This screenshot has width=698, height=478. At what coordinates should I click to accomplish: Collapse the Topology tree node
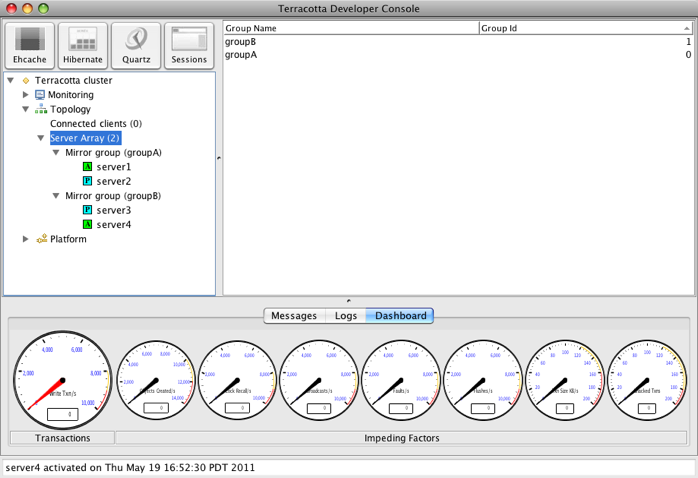click(x=26, y=110)
